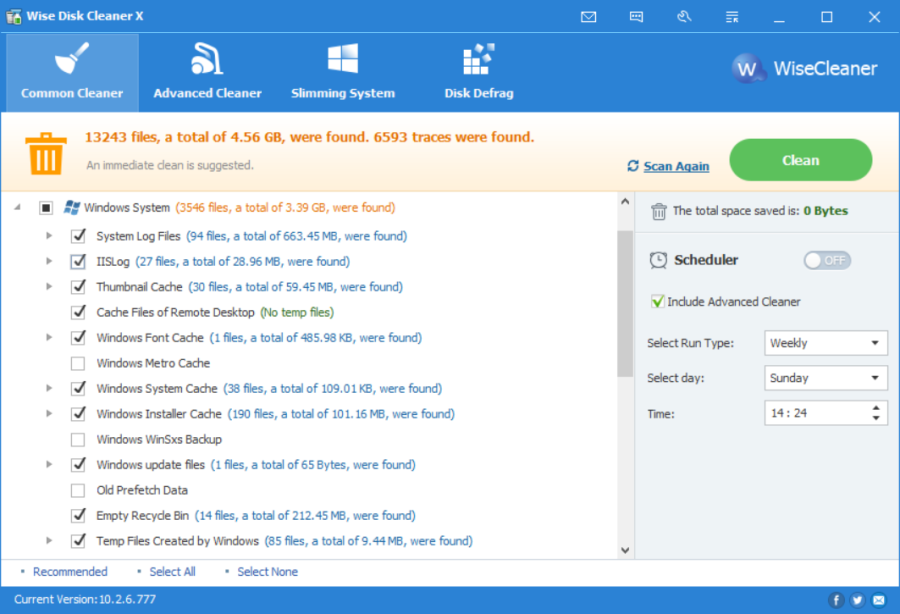
Task: Click the Select None link
Action: (x=267, y=572)
